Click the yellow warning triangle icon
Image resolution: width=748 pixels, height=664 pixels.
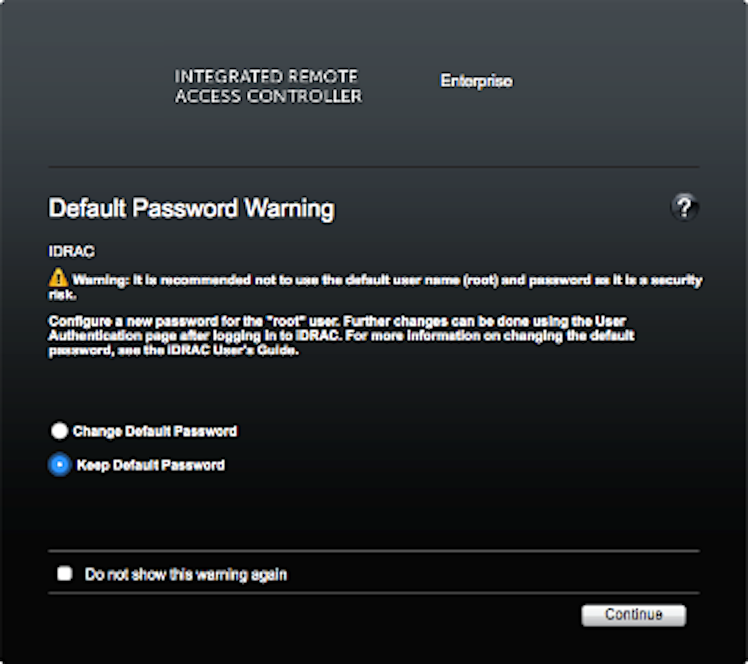pyautogui.click(x=58, y=281)
